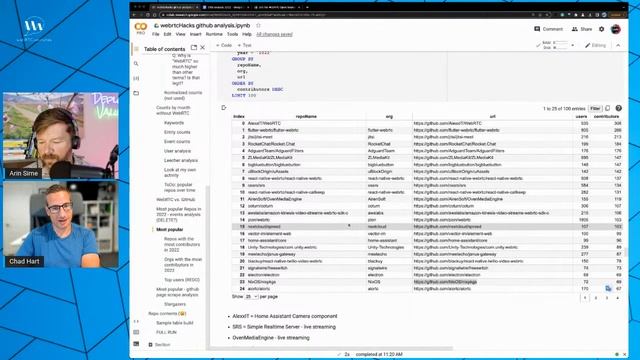Switch to the third browser tab
The height and width of the screenshot is (360, 640).
tap(277, 7)
